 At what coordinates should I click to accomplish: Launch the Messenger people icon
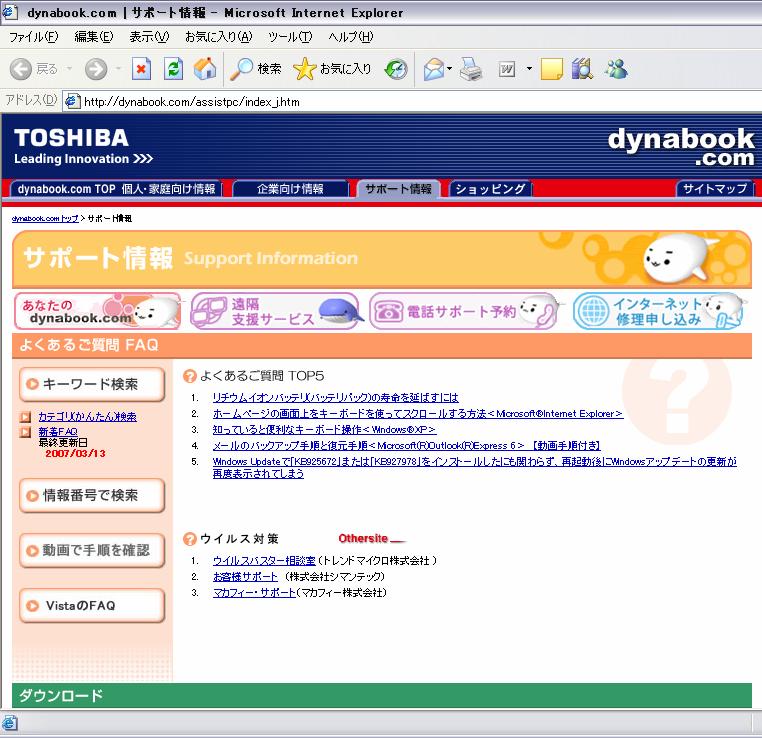(x=616, y=69)
